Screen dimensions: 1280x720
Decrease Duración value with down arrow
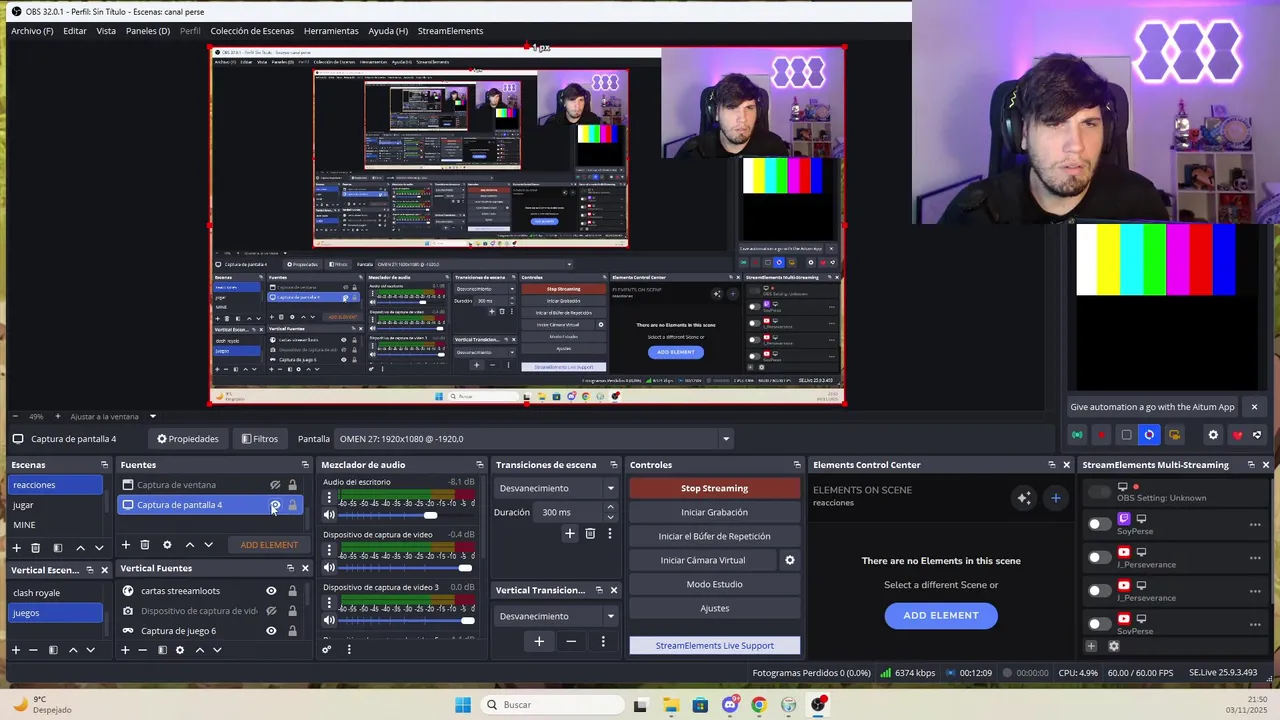(610, 517)
